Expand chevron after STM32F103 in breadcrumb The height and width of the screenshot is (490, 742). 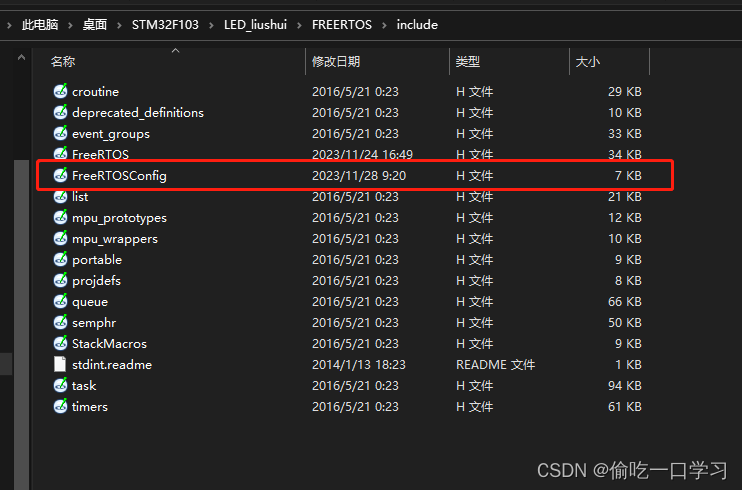(x=211, y=25)
